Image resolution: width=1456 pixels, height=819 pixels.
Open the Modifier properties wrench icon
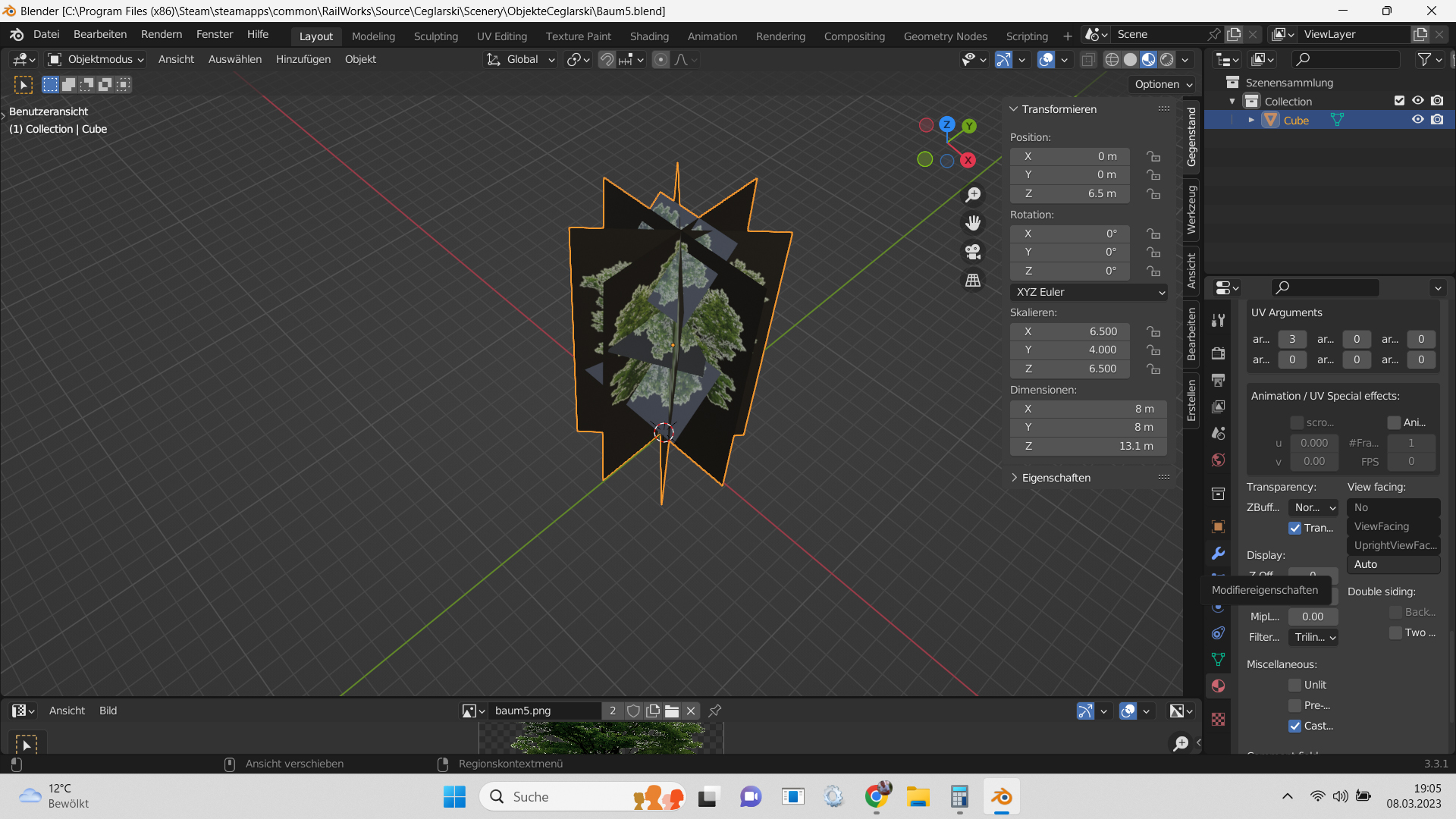(x=1218, y=553)
